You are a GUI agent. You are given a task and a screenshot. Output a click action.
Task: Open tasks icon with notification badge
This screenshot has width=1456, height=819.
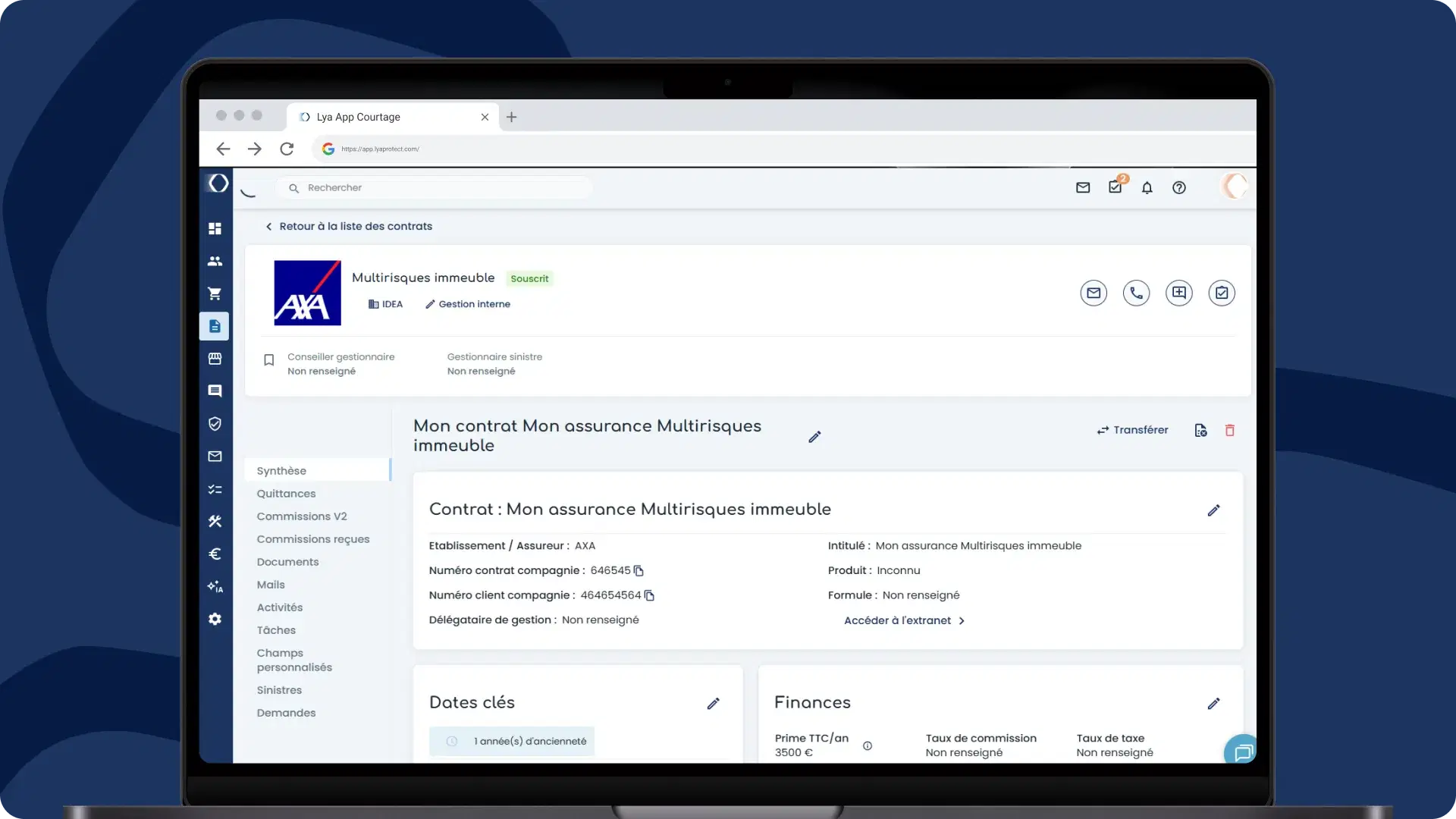[1116, 187]
